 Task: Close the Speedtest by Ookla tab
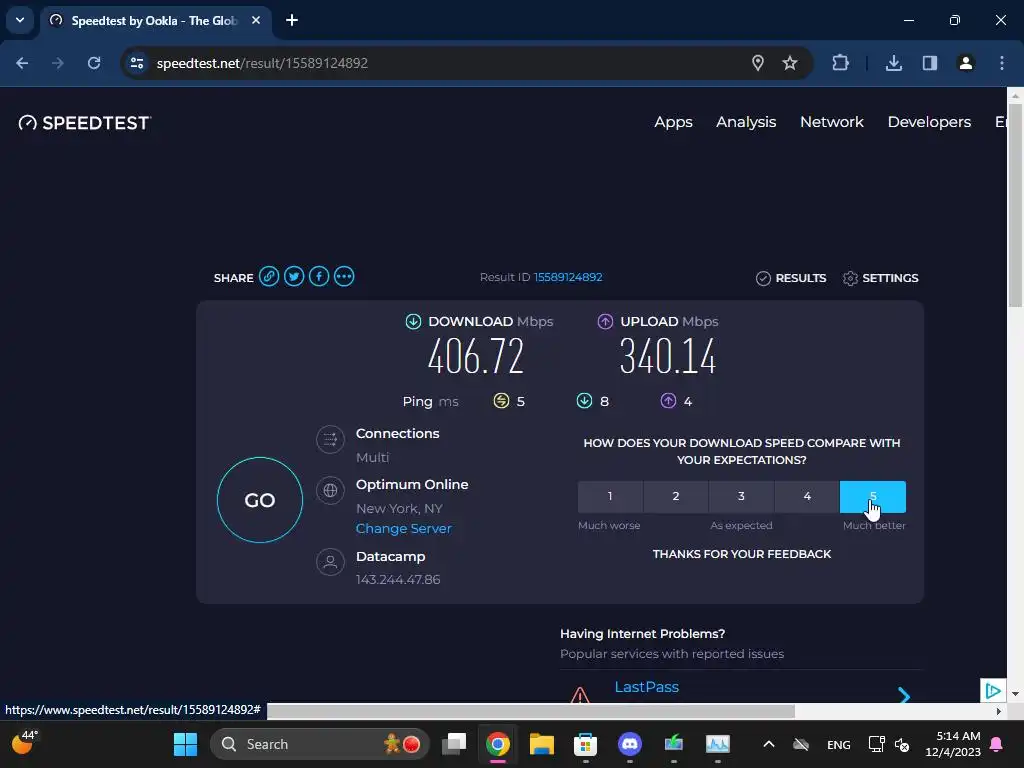(256, 20)
